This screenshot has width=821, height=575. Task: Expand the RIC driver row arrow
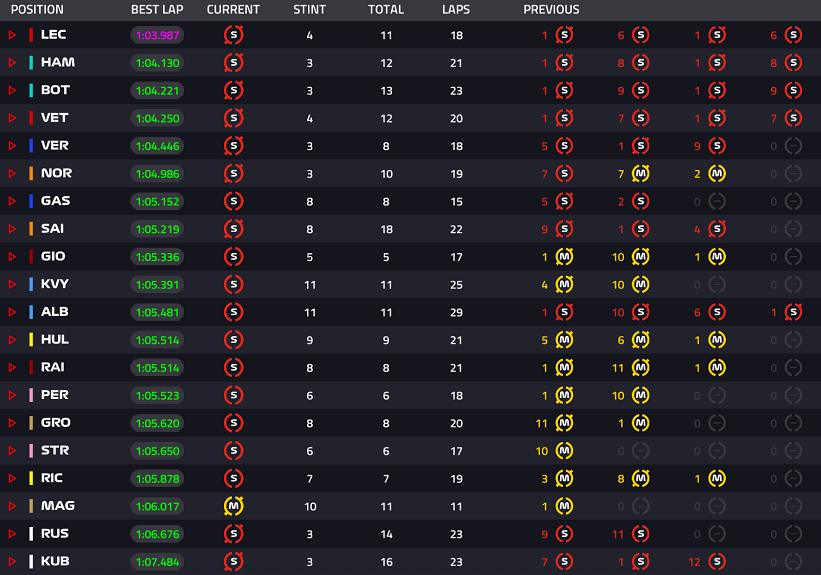point(13,478)
